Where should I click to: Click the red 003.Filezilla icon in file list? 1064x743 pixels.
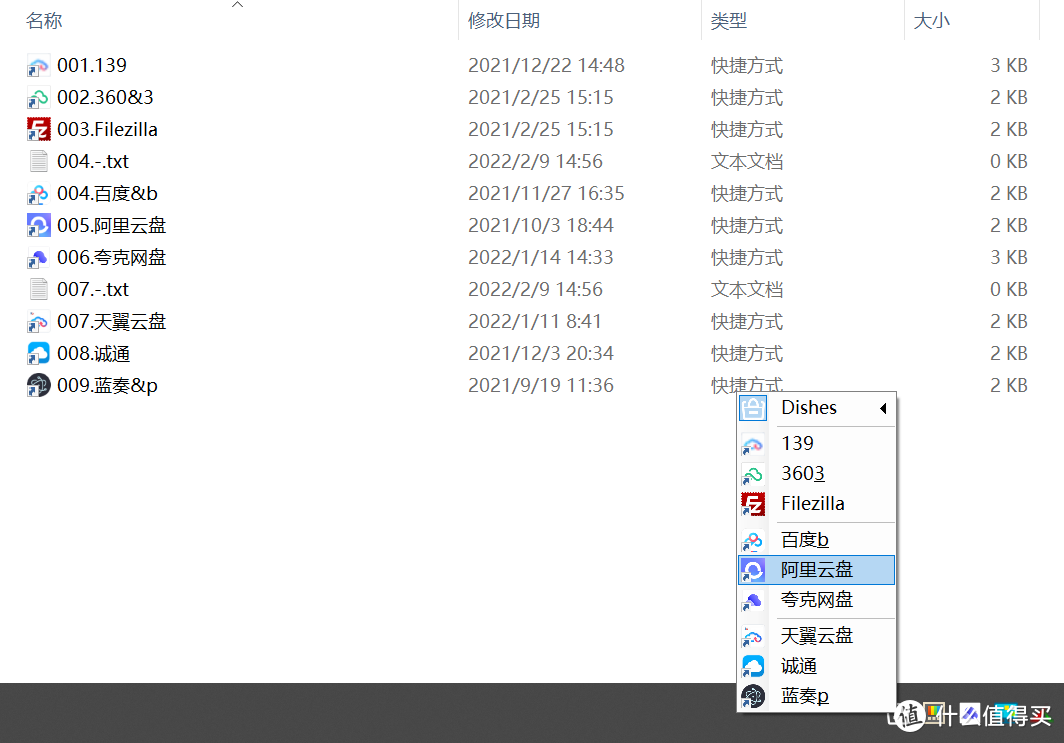coord(38,130)
